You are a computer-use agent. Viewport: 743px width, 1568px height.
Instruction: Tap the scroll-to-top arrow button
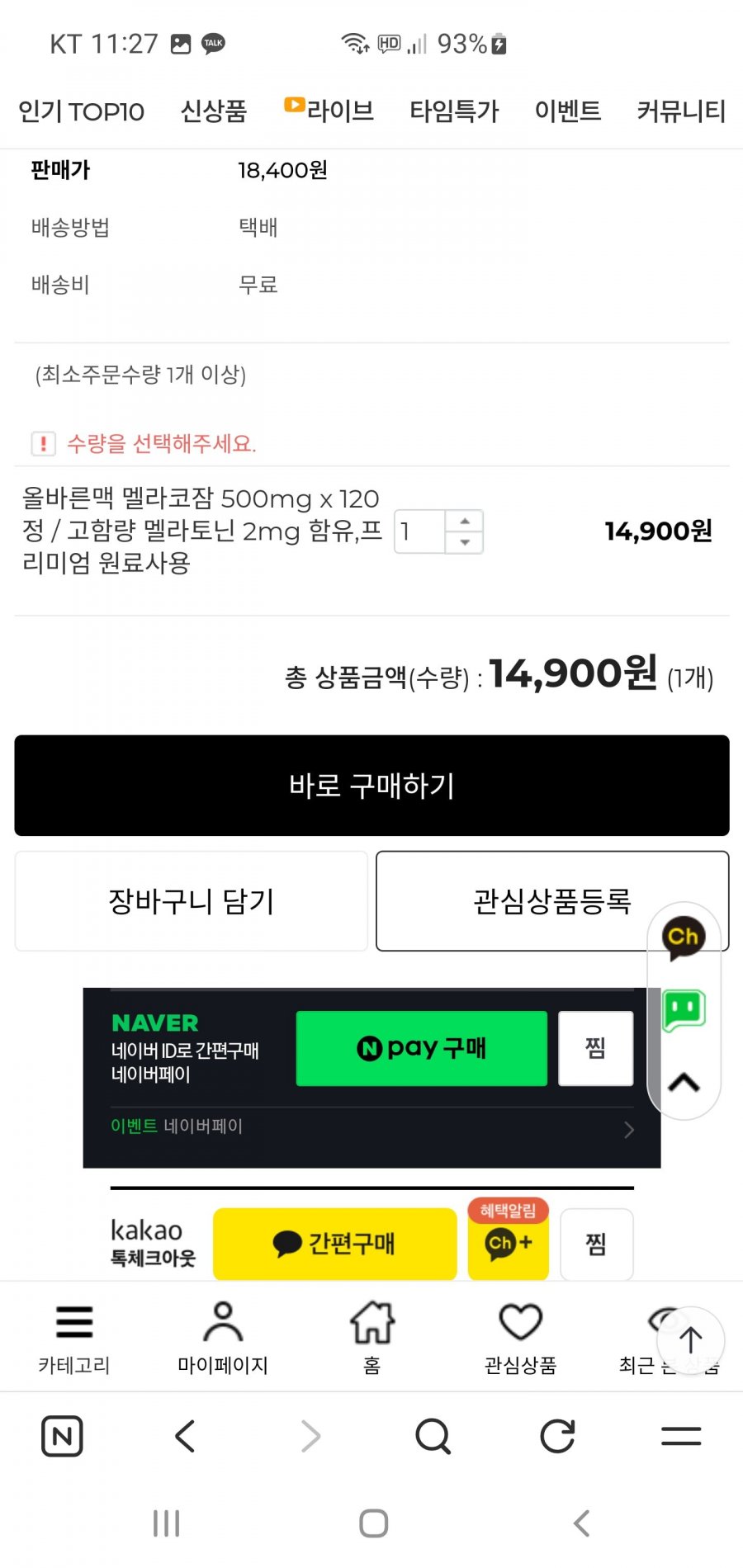pos(690,1340)
